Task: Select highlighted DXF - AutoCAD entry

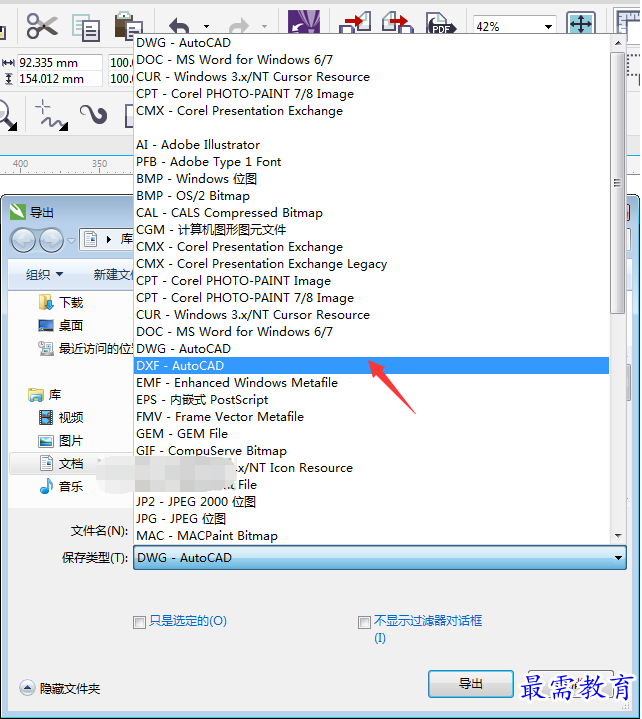Action: point(372,366)
